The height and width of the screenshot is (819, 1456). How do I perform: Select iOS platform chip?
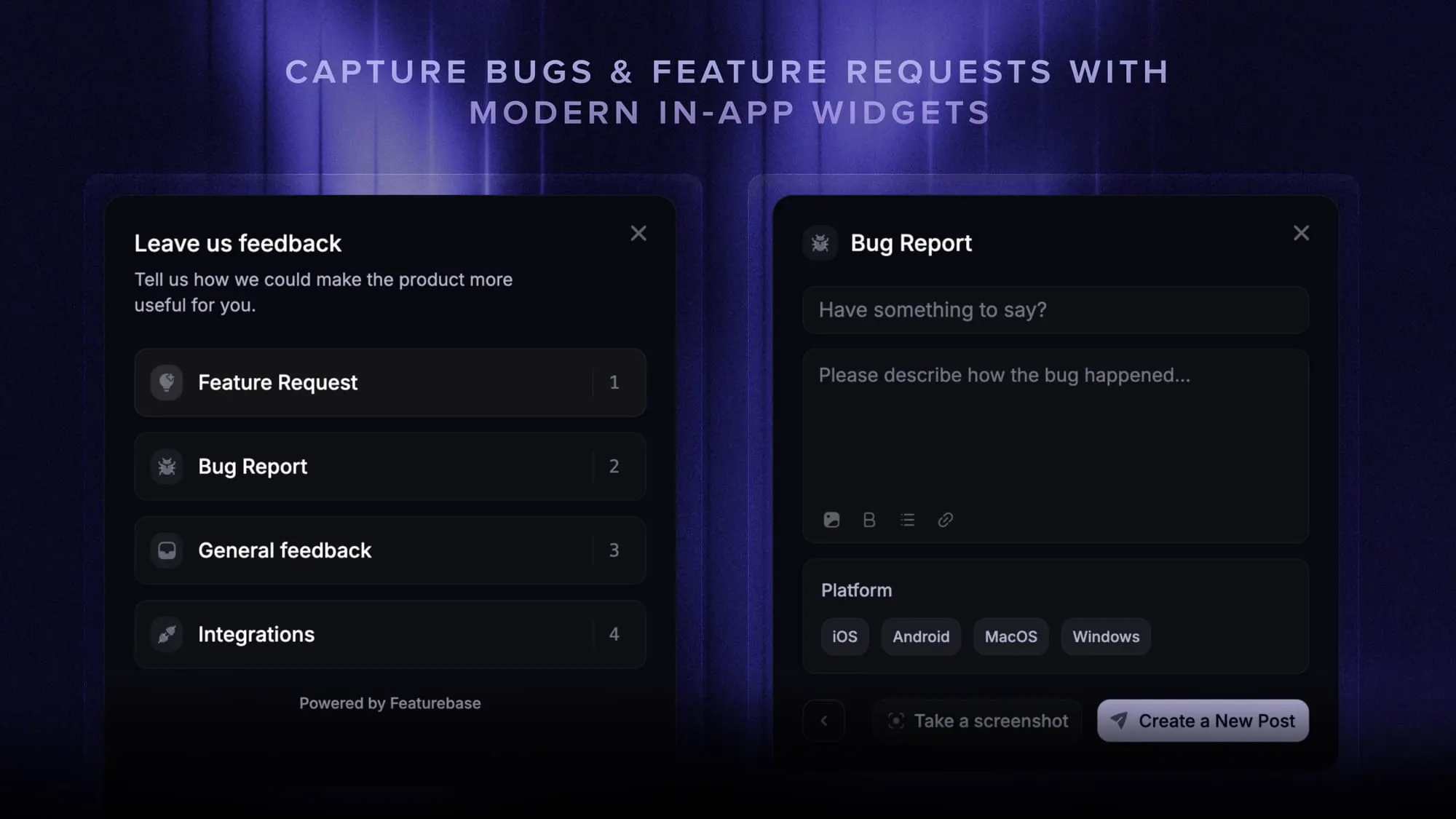pyautogui.click(x=844, y=637)
